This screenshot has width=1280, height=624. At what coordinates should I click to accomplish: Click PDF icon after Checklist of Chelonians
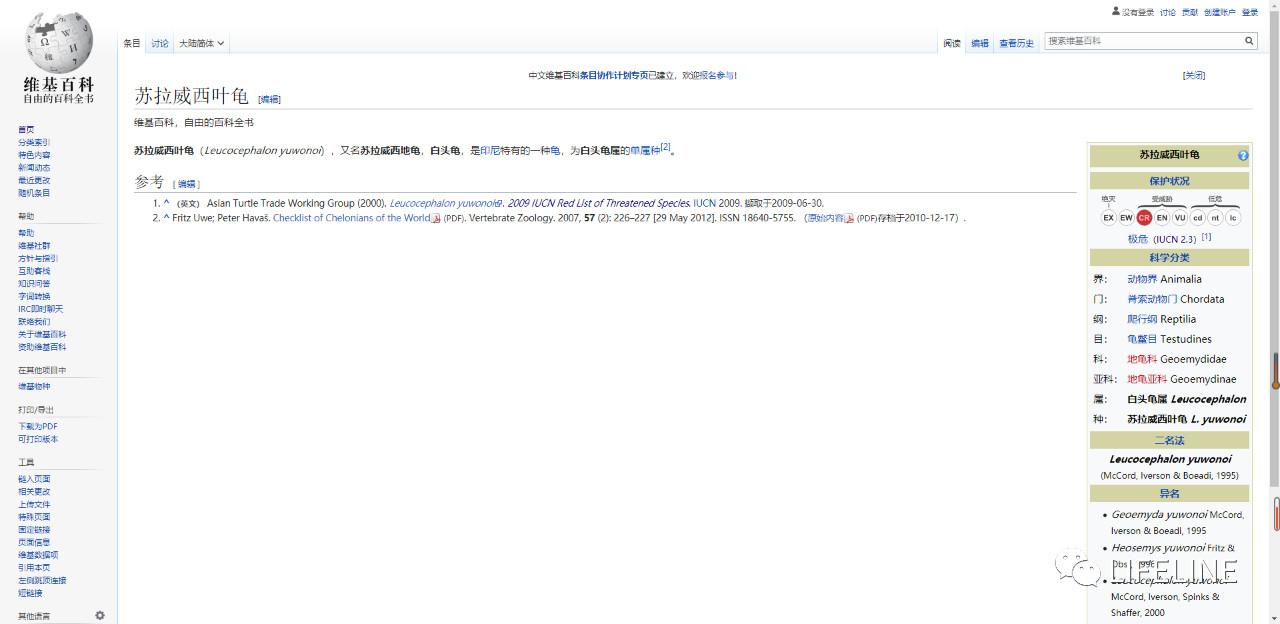pos(436,218)
